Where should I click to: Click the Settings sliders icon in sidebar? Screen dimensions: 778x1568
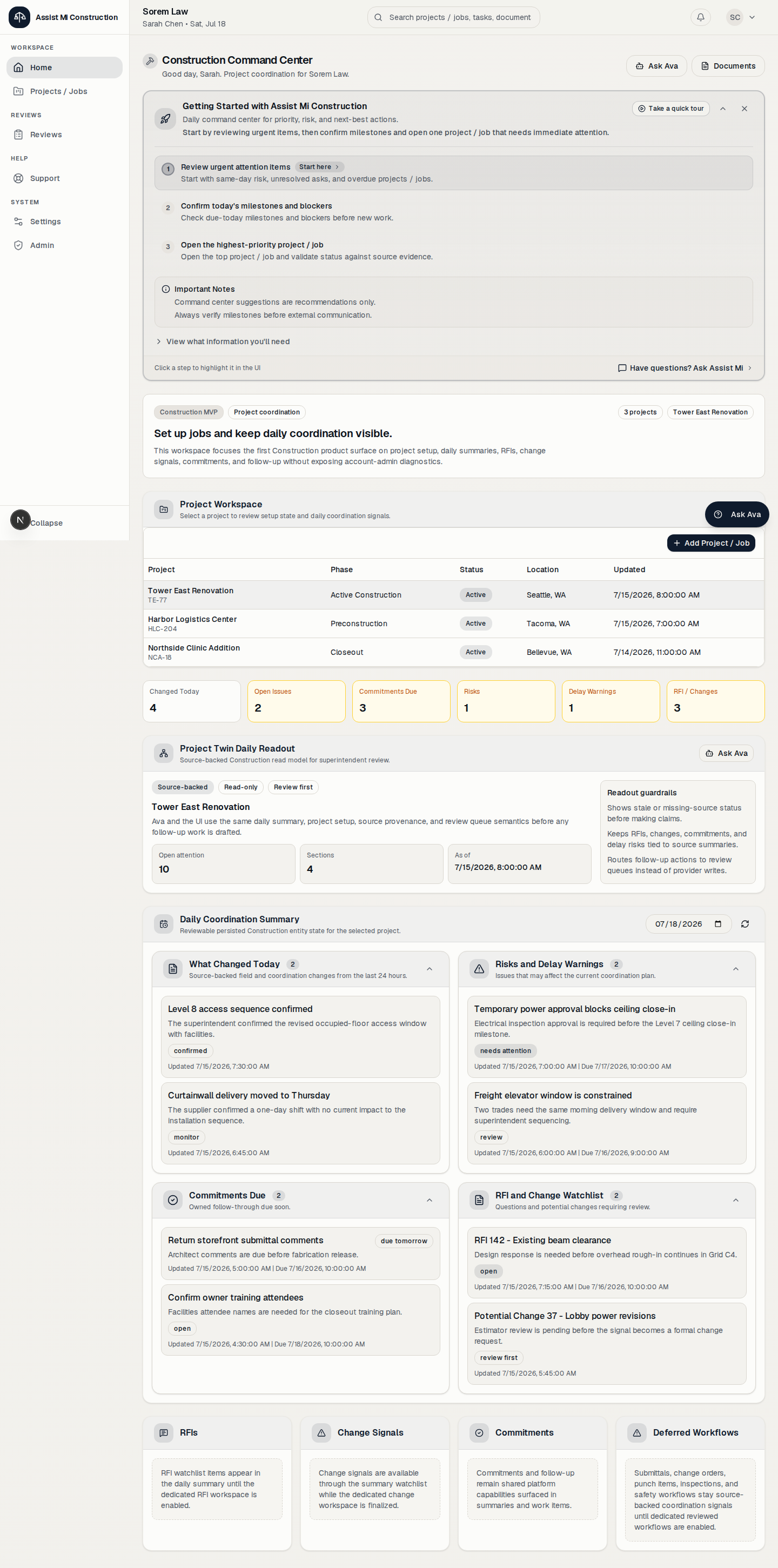(x=18, y=222)
